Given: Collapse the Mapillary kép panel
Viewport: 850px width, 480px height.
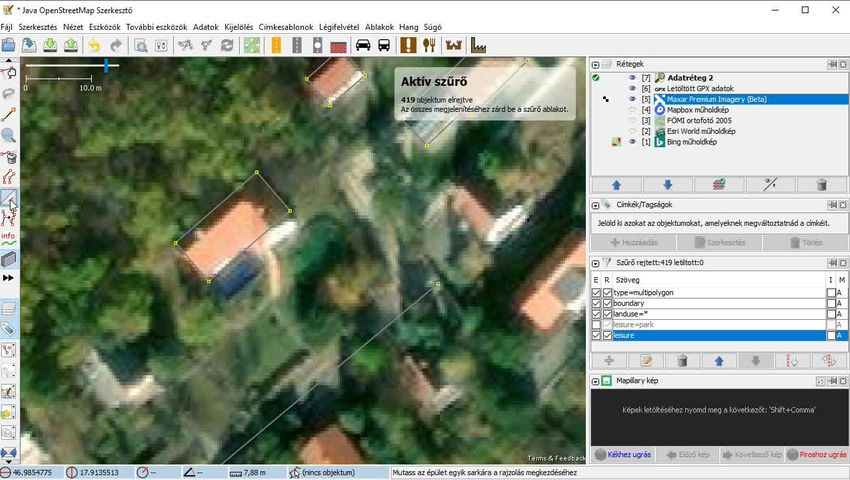Looking at the screenshot, I should pyautogui.click(x=595, y=381).
